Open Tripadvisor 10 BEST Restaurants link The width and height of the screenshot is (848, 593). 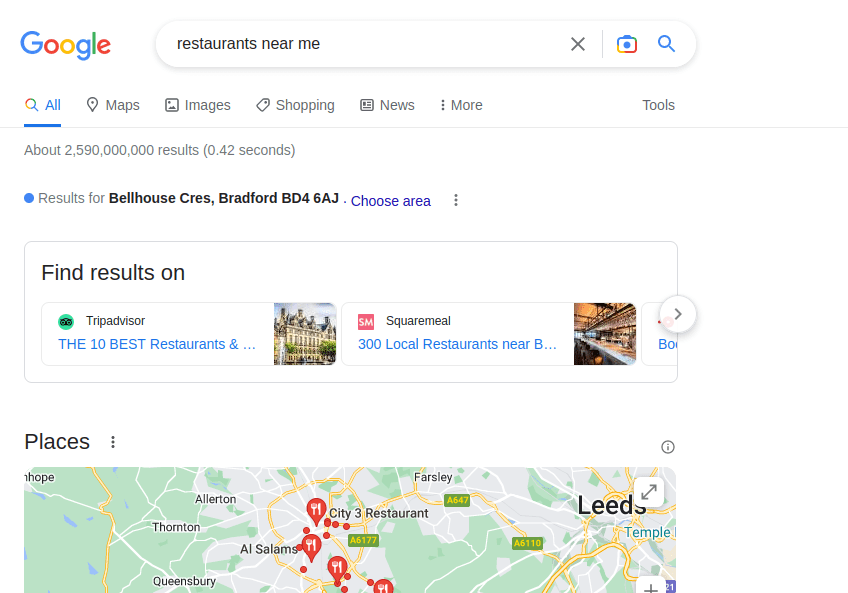(157, 344)
